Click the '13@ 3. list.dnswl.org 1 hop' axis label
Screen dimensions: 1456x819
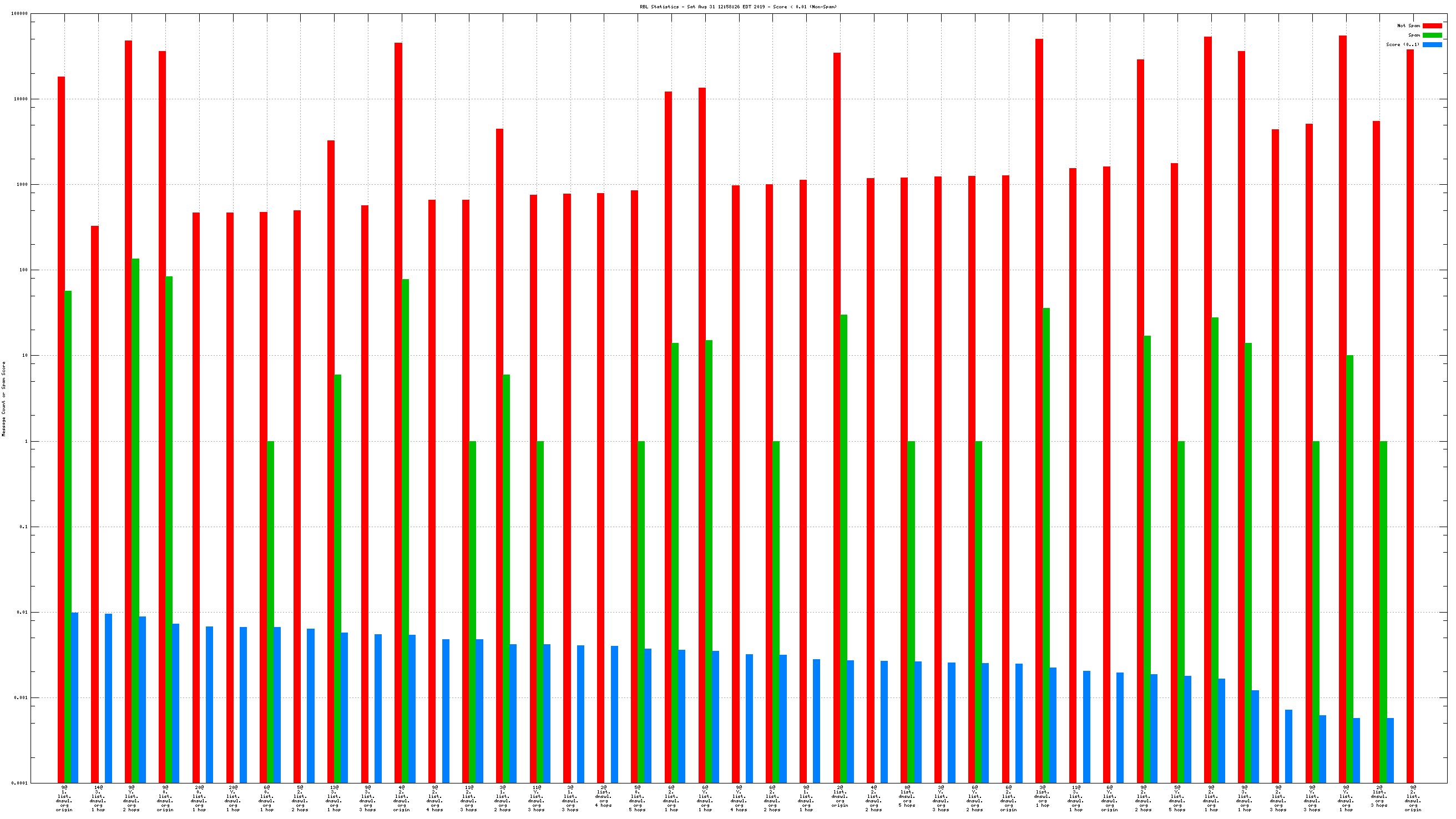[x=334, y=798]
